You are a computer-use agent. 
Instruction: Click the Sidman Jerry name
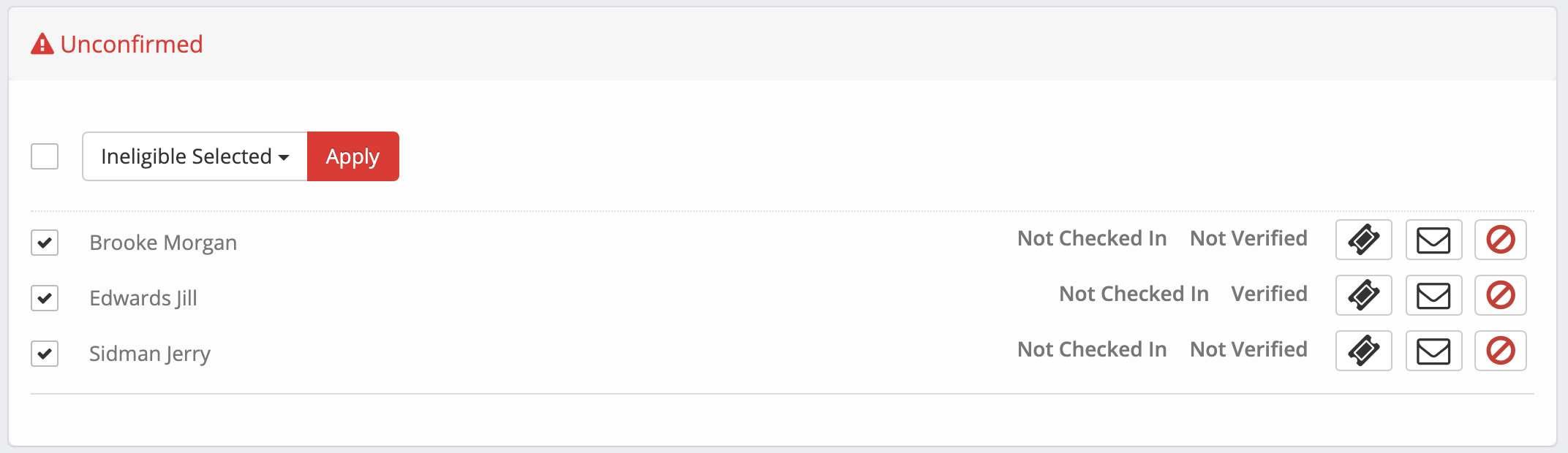pos(150,354)
